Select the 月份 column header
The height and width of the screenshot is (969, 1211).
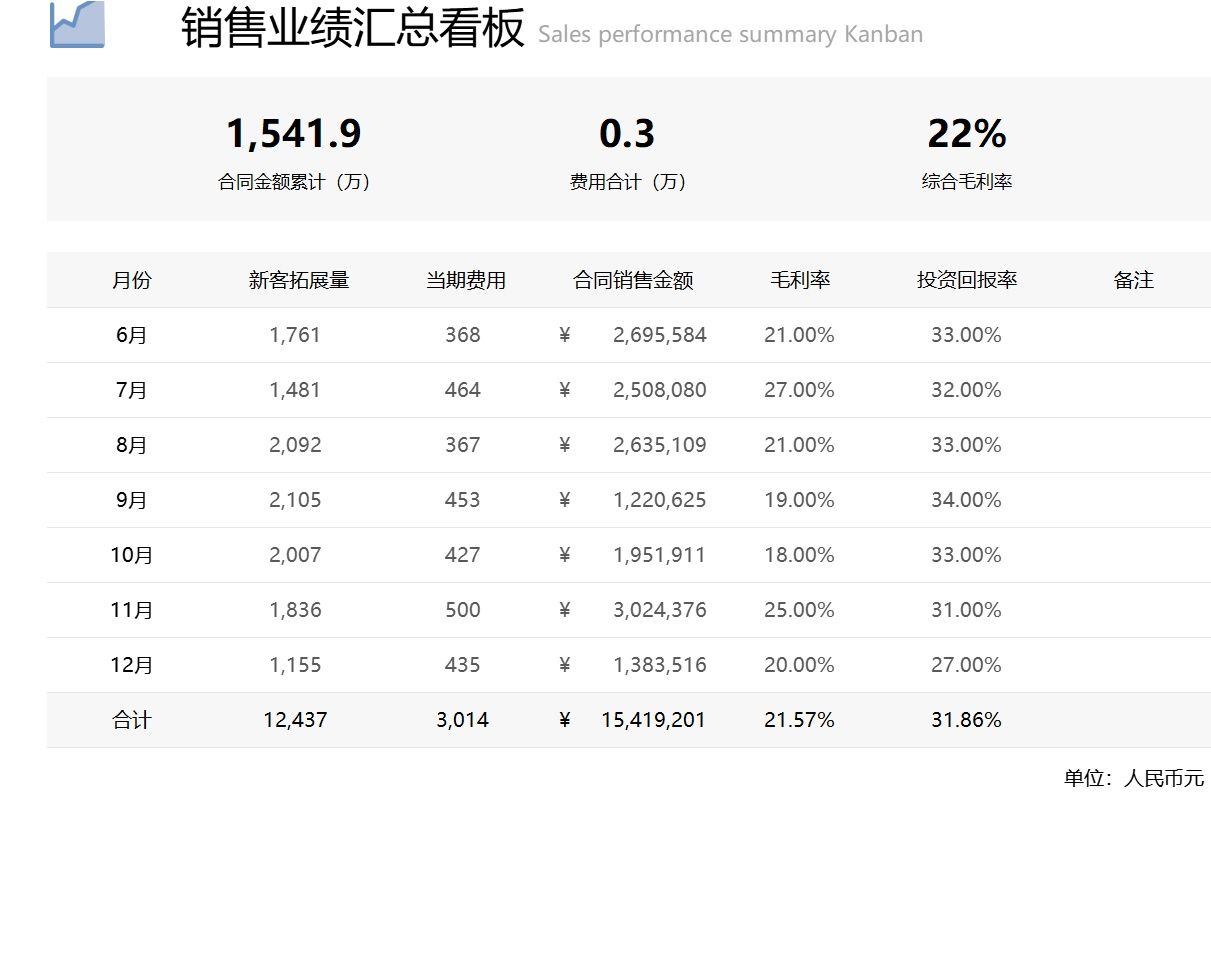(132, 281)
